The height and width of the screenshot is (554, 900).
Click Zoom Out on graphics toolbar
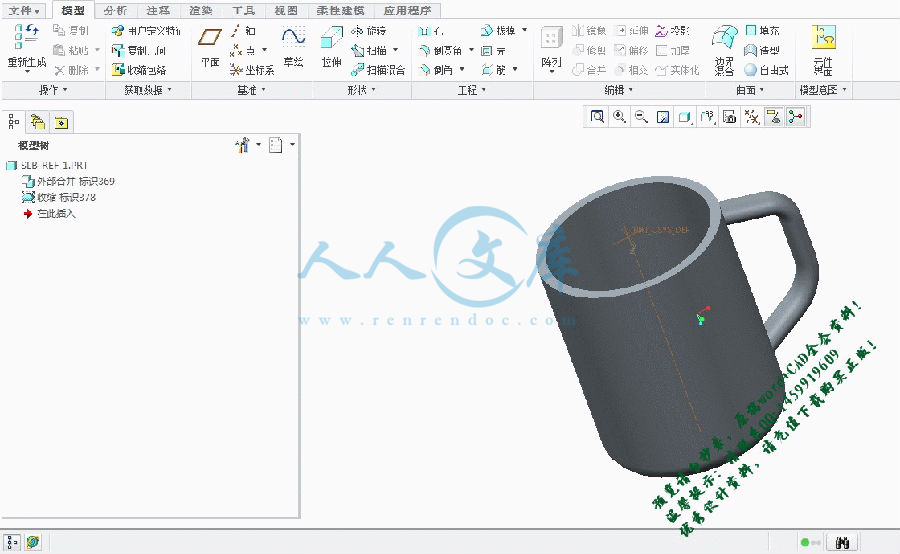click(641, 117)
